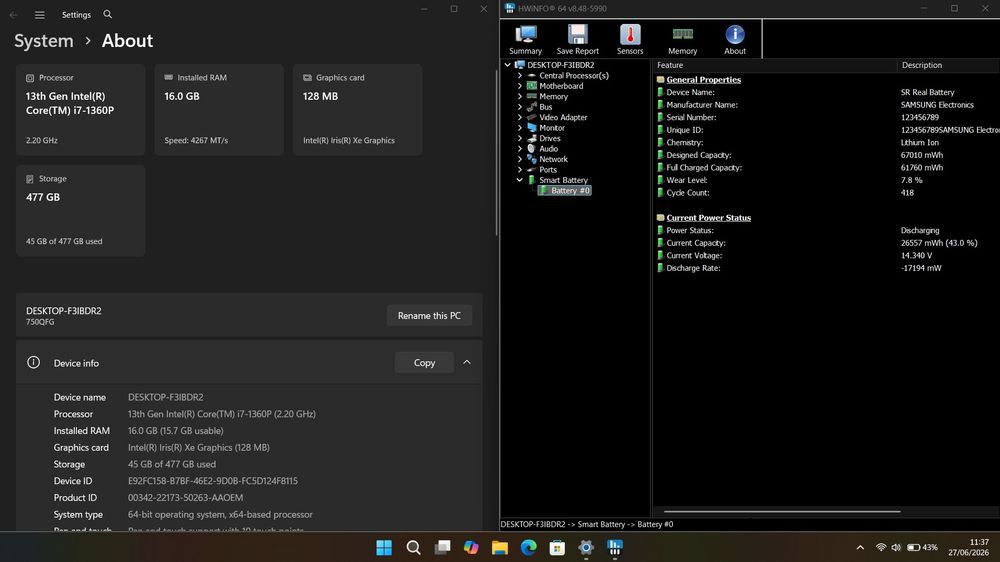This screenshot has height=562, width=1000.
Task: Open File Explorer from the taskbar
Action: [499, 547]
